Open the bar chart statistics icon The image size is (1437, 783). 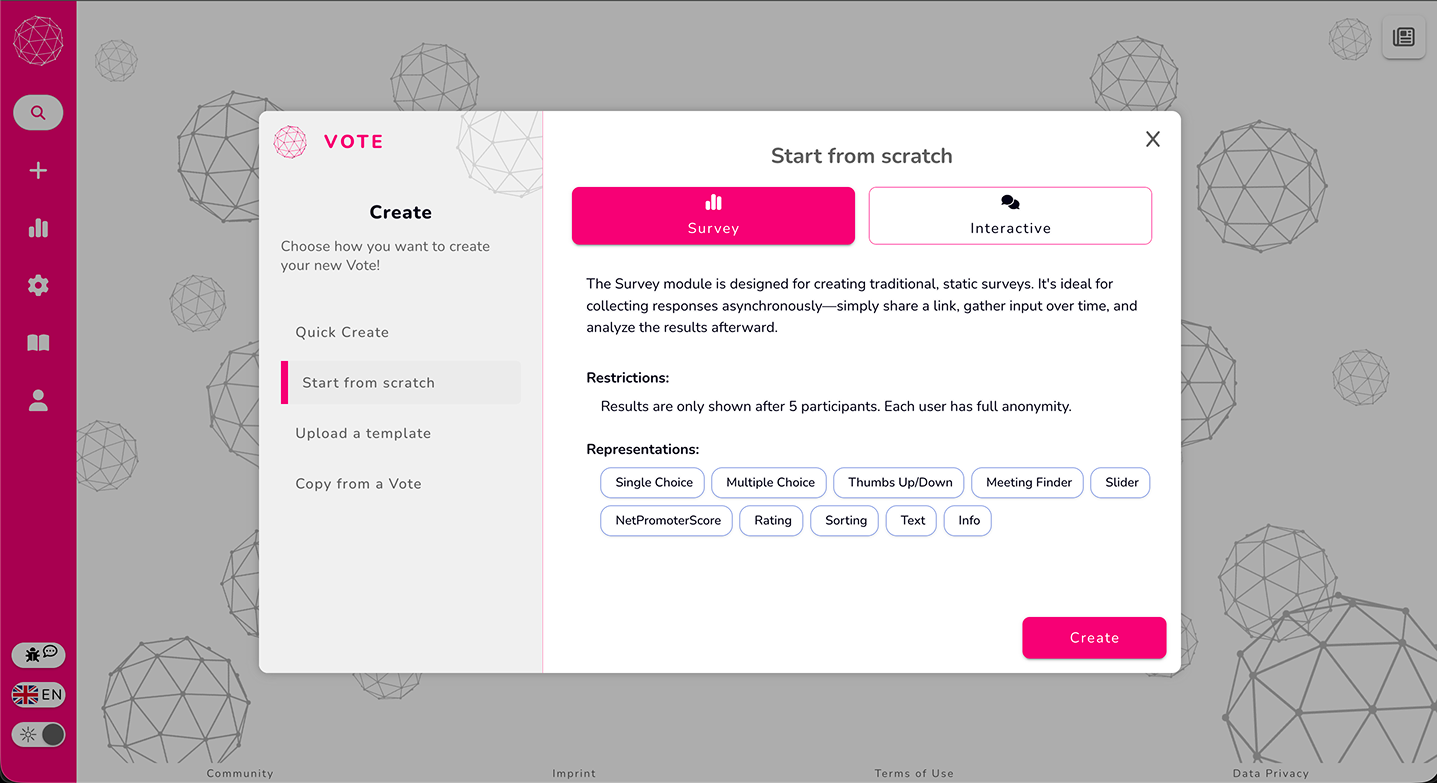pos(38,228)
